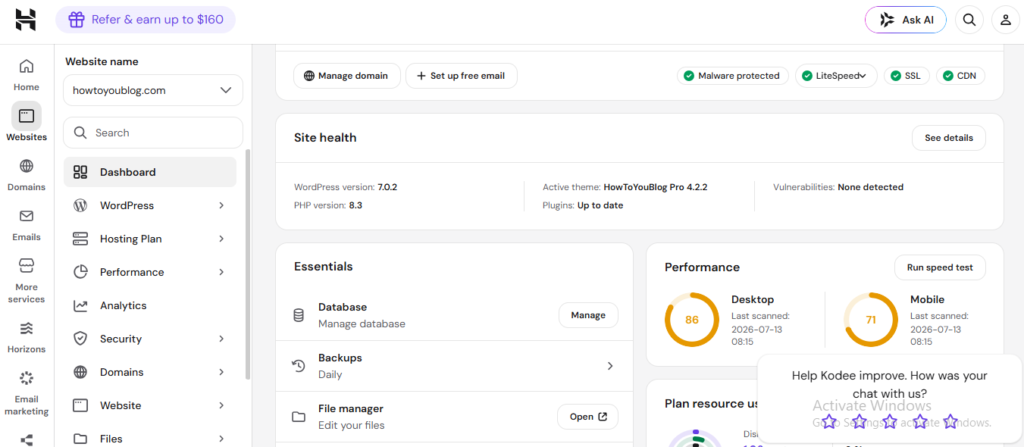Click the Performance pie icon
Viewport: 1024px width, 447px height.
click(x=80, y=272)
